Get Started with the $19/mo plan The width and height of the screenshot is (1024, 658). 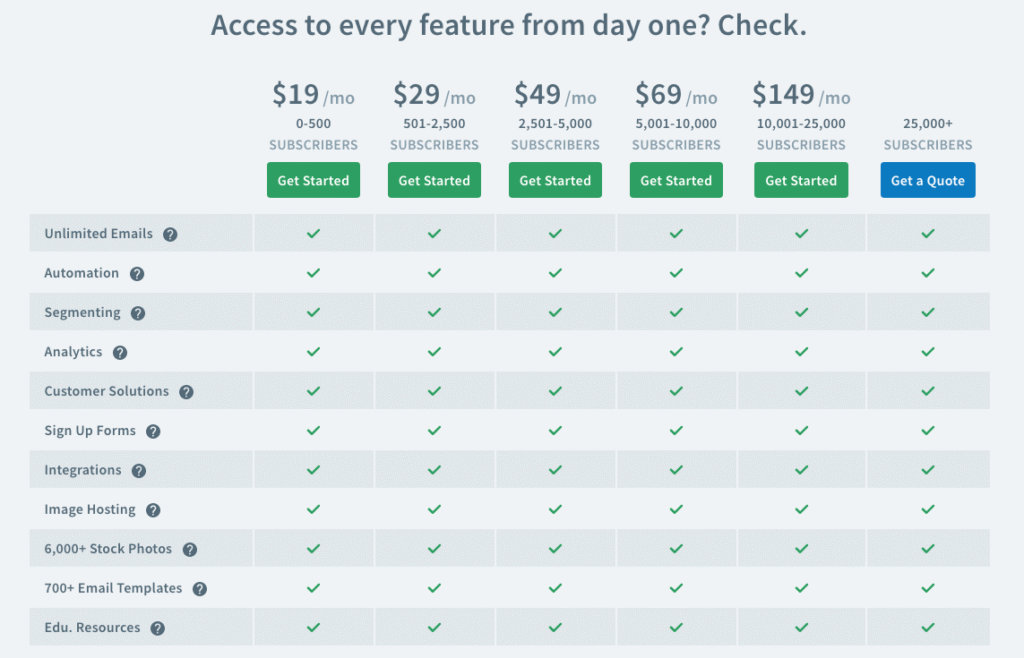click(x=313, y=181)
